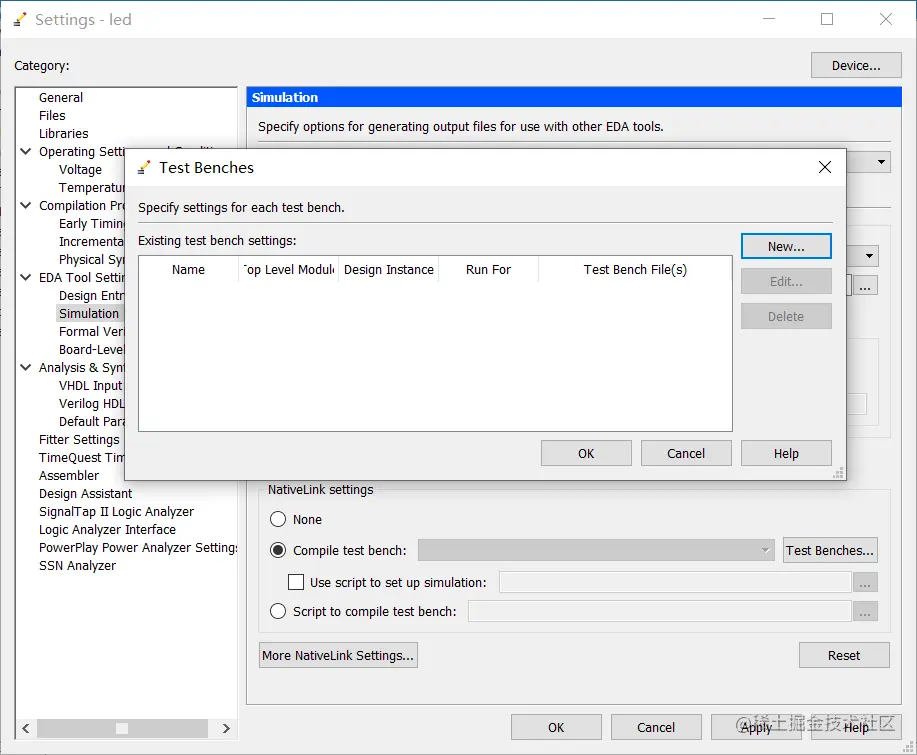Select Temperature category in tree
This screenshot has width=917, height=755.
(x=91, y=188)
